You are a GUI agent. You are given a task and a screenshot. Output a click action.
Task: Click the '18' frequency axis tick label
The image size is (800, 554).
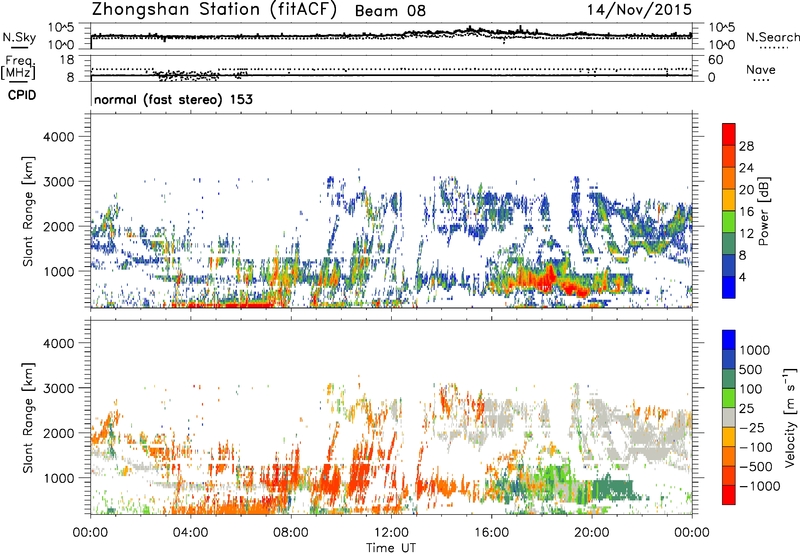click(x=67, y=60)
